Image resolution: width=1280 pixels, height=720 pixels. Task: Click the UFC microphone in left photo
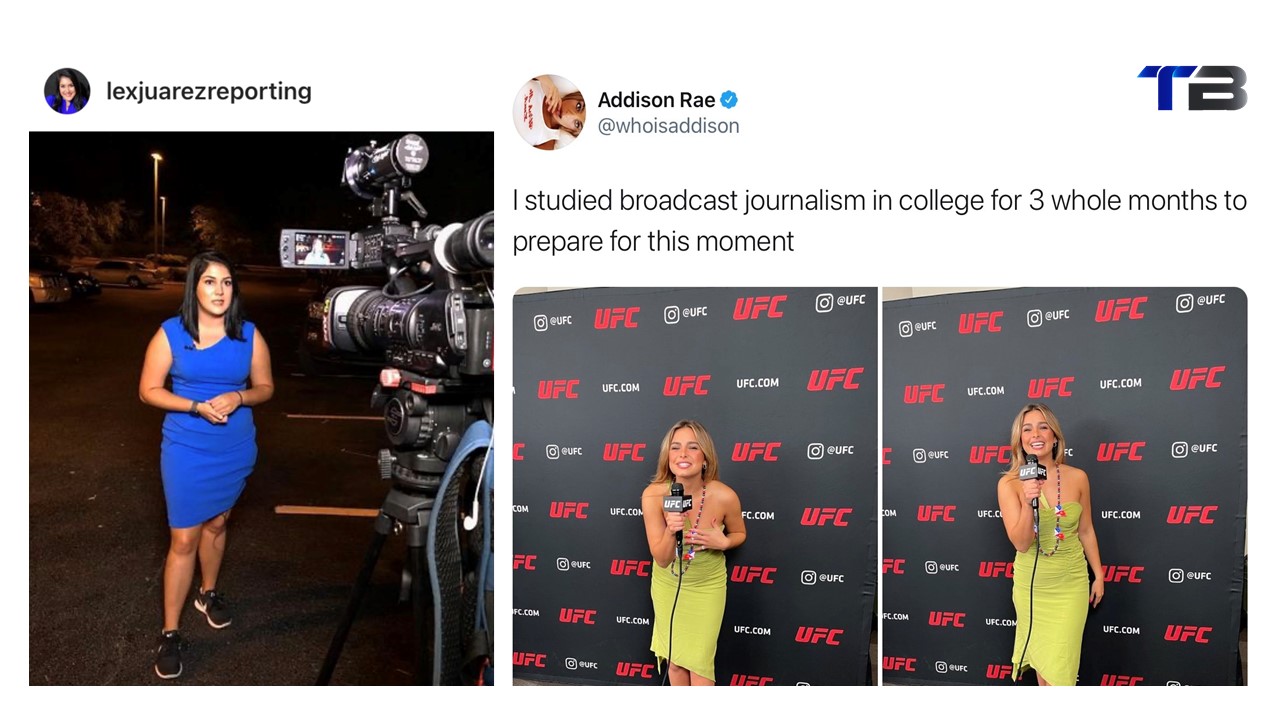pos(676,507)
